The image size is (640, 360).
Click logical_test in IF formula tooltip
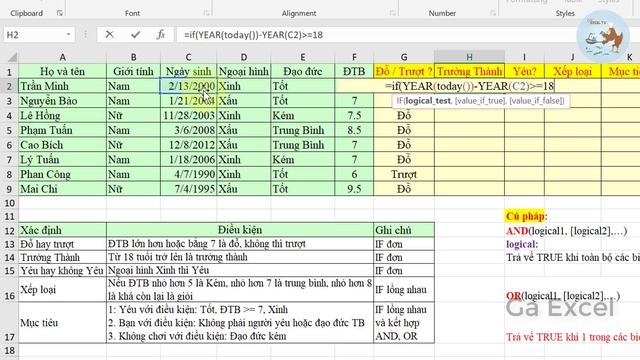[x=428, y=100]
